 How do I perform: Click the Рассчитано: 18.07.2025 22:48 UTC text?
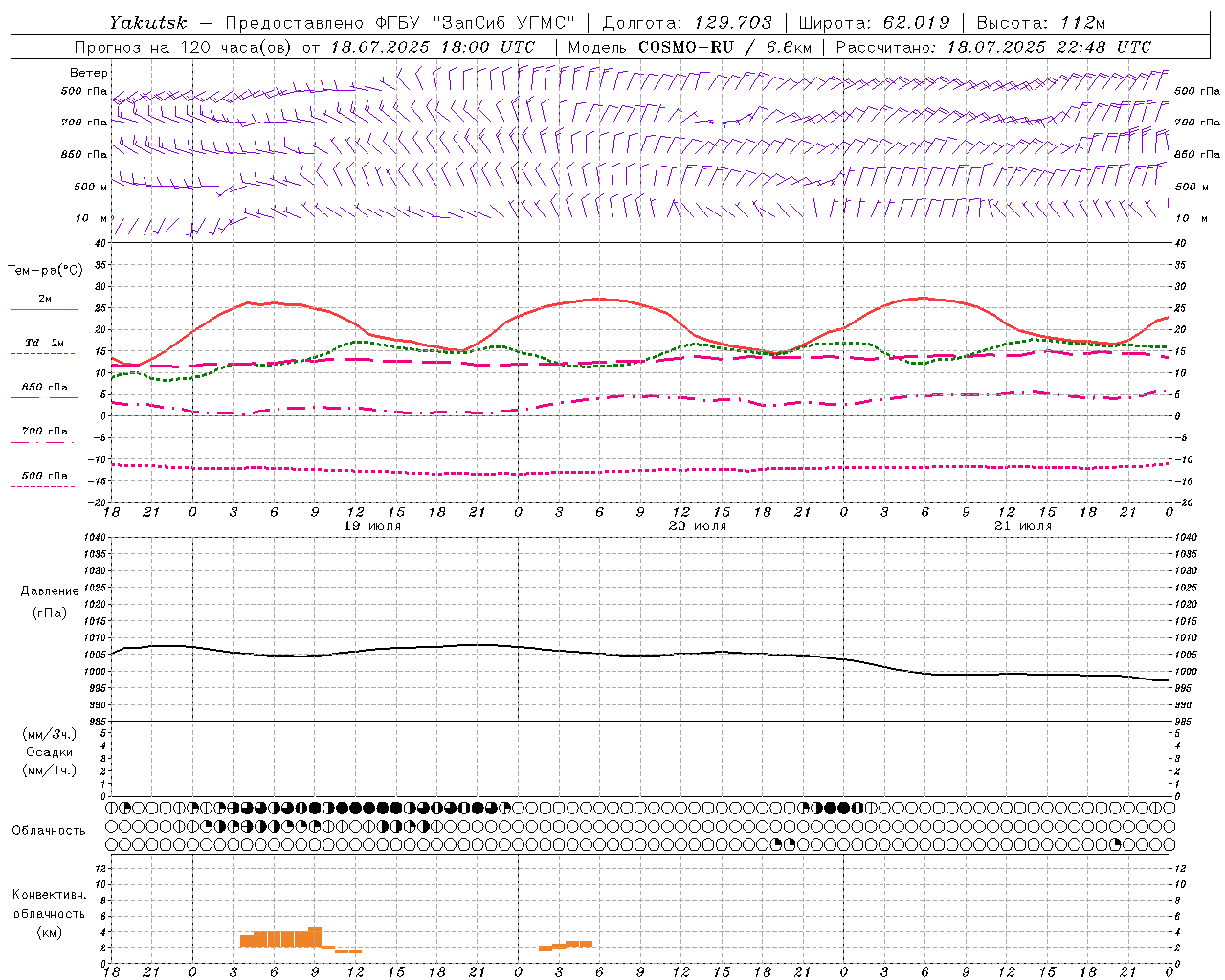click(x=993, y=47)
